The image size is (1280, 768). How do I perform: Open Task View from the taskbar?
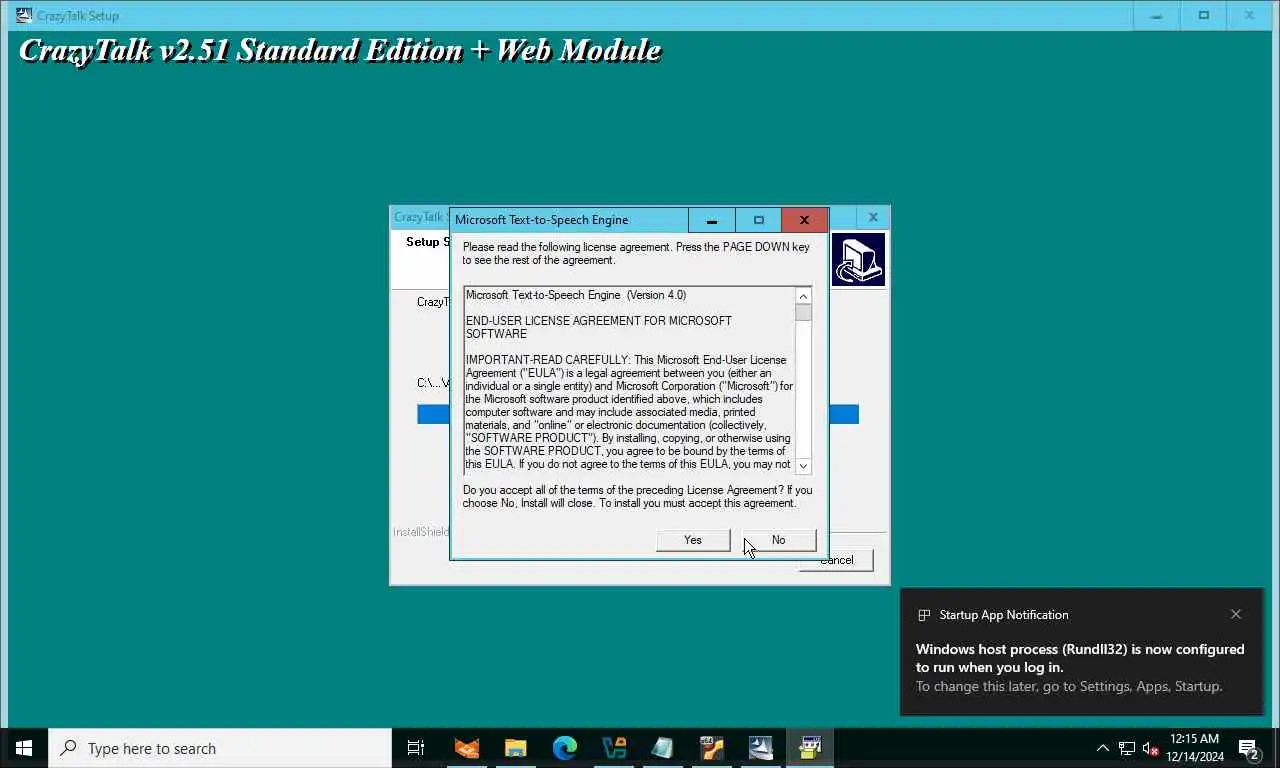pyautogui.click(x=416, y=748)
